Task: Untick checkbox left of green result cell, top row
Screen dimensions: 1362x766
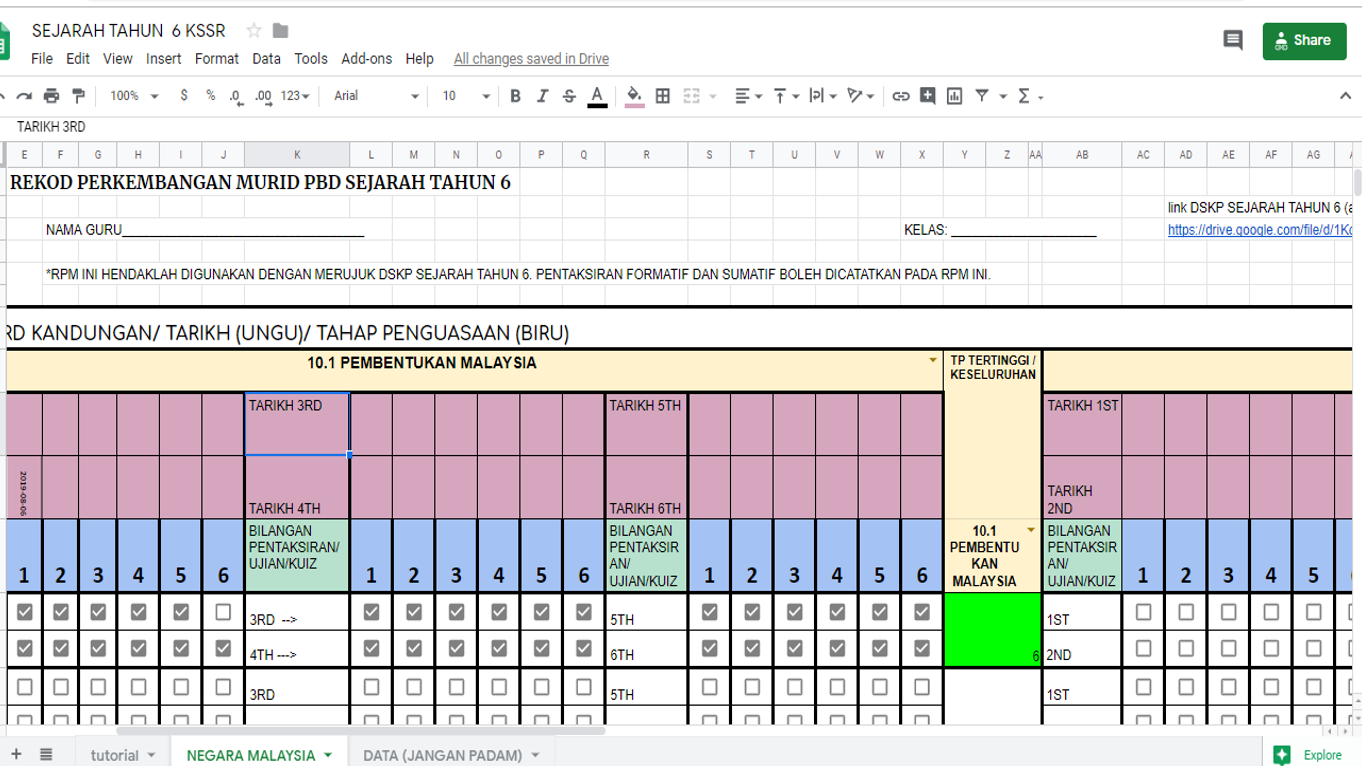Action: click(922, 612)
